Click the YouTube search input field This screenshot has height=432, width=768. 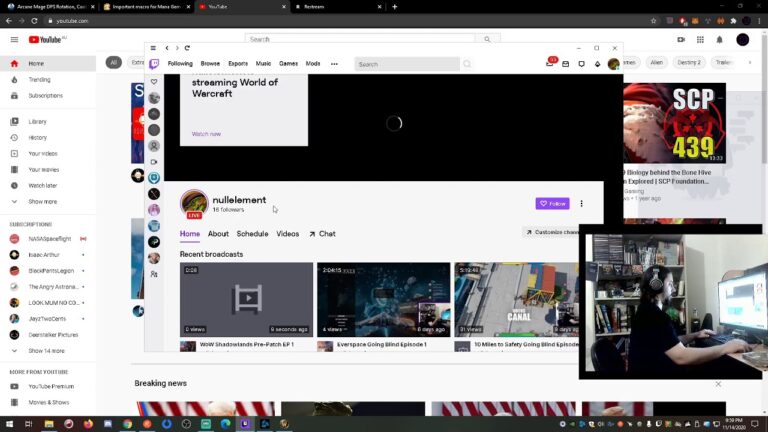tap(360, 39)
